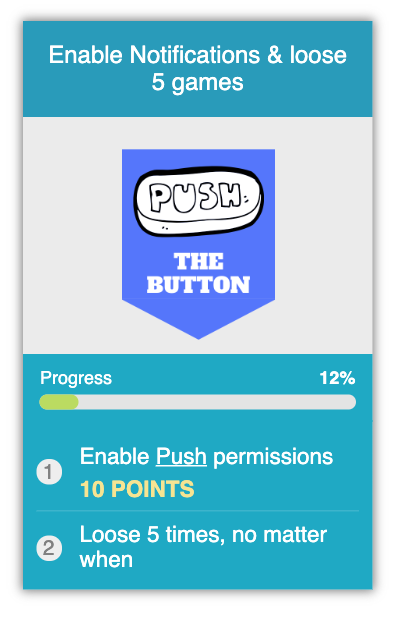Open the underlined Push link
This screenshot has height=620, width=402.
click(x=181, y=457)
